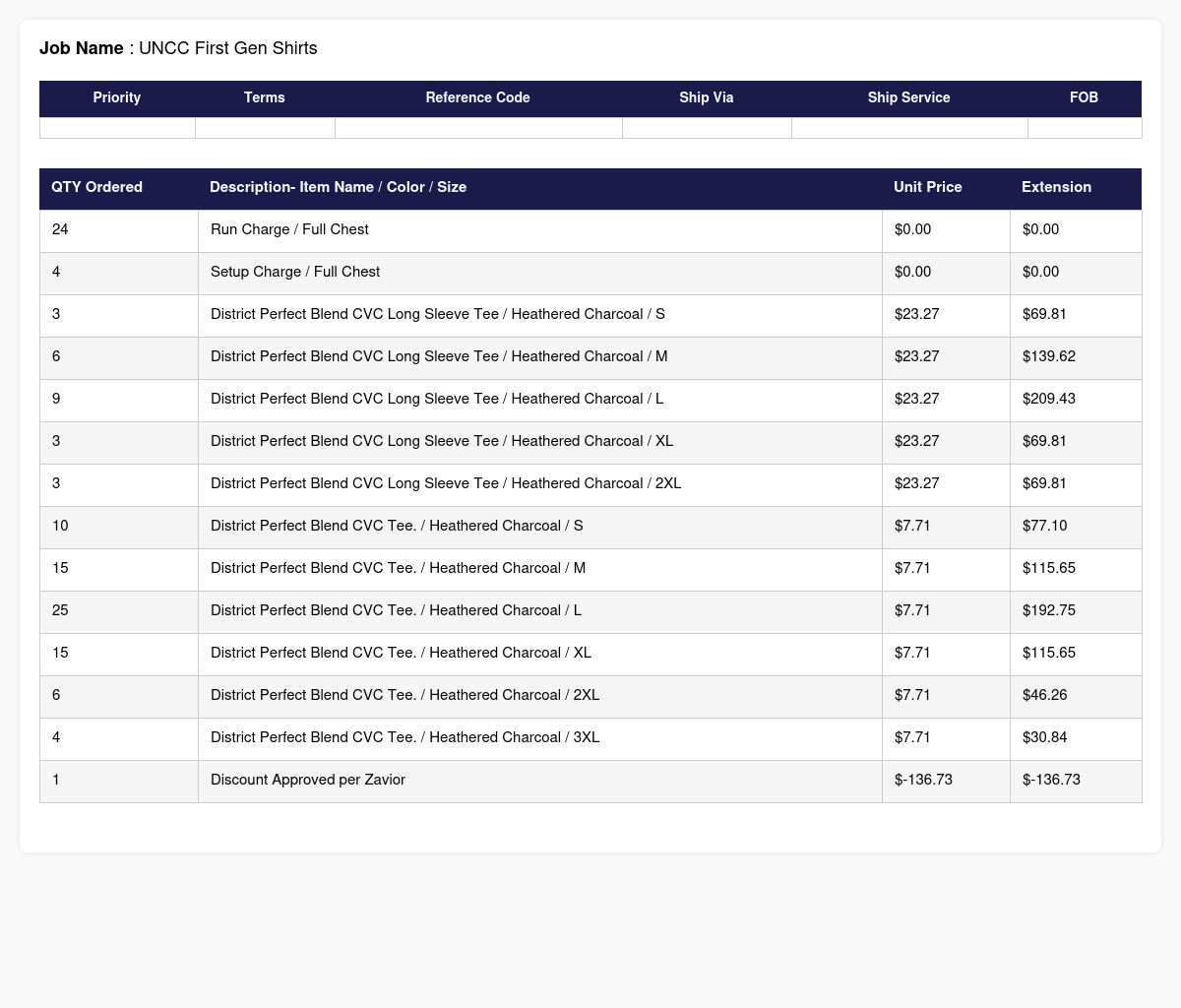Select CVC Tee. Heathered Charcoal / M description

click(x=399, y=568)
